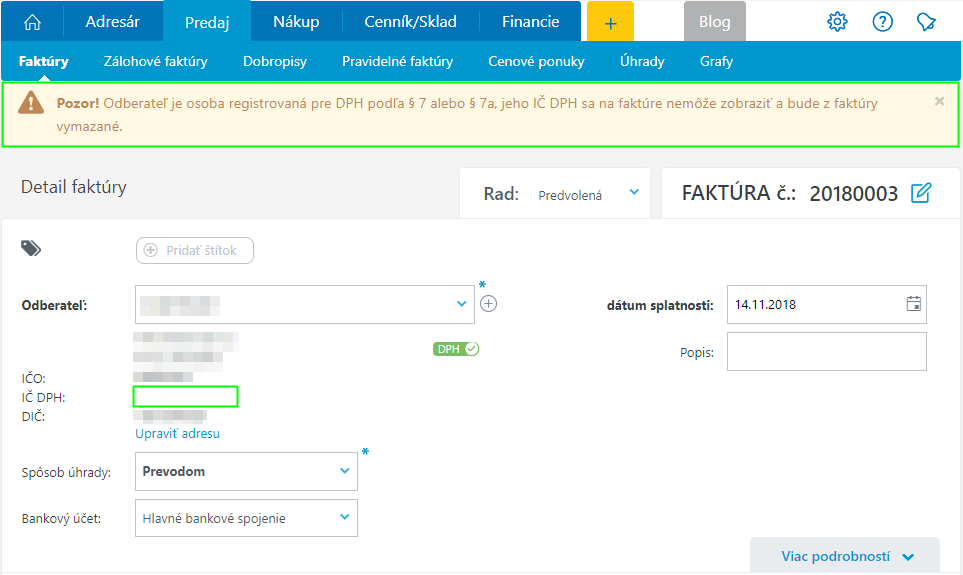Open the Nákup menu tab

point(296,21)
